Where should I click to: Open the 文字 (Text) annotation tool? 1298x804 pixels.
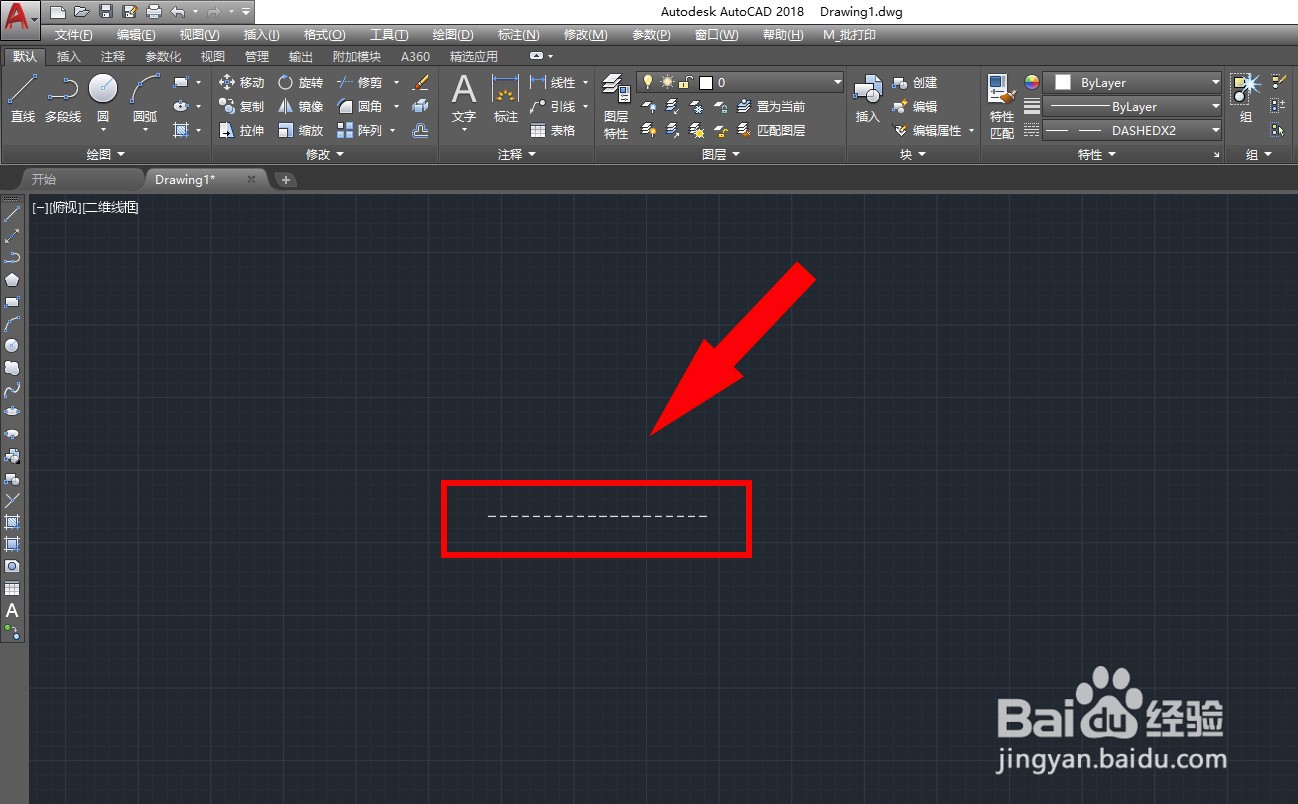click(x=464, y=98)
